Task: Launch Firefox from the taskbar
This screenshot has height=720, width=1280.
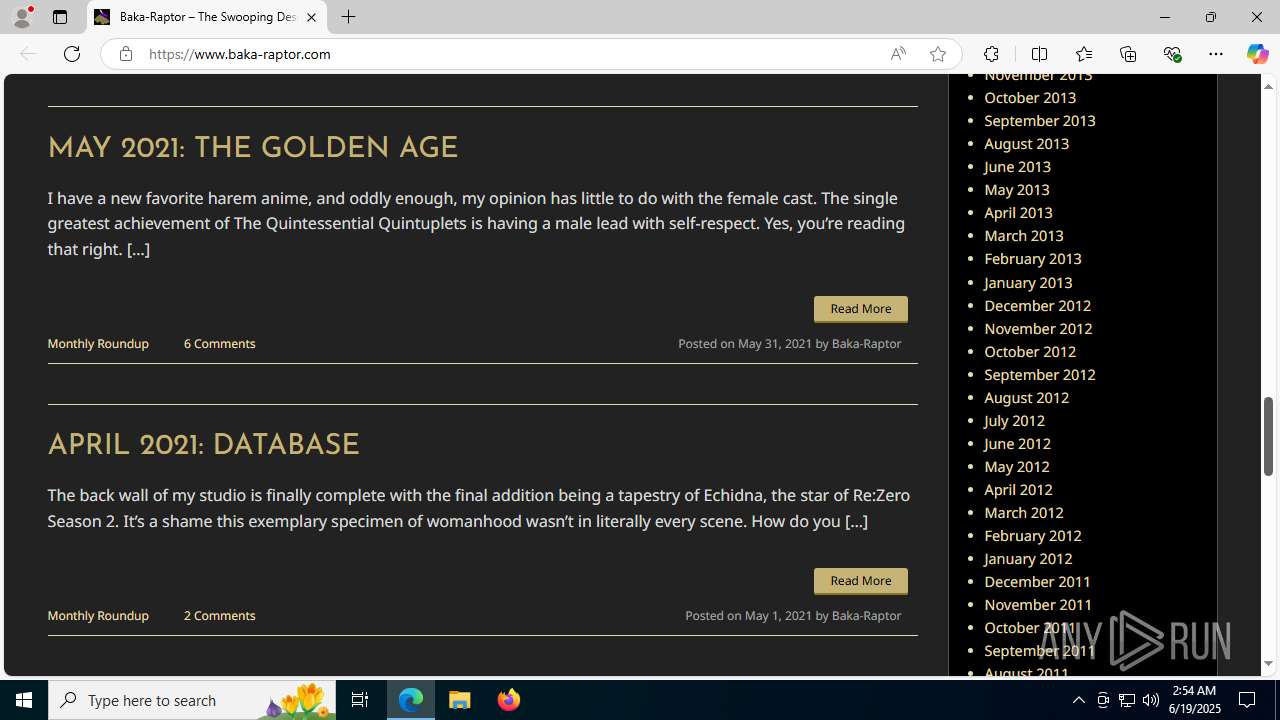Action: (509, 700)
